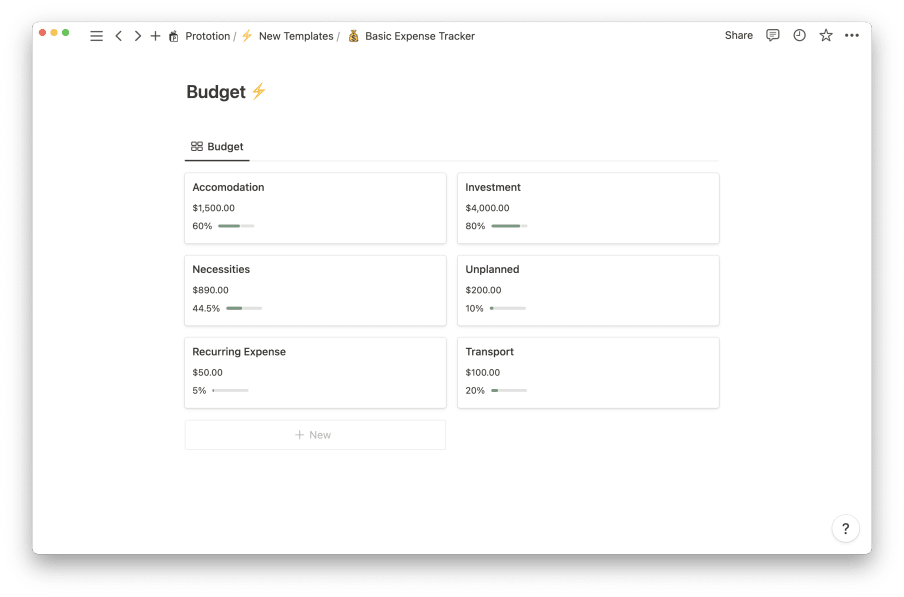The height and width of the screenshot is (597, 904).
Task: Open the Accomodation card
Action: 315,208
